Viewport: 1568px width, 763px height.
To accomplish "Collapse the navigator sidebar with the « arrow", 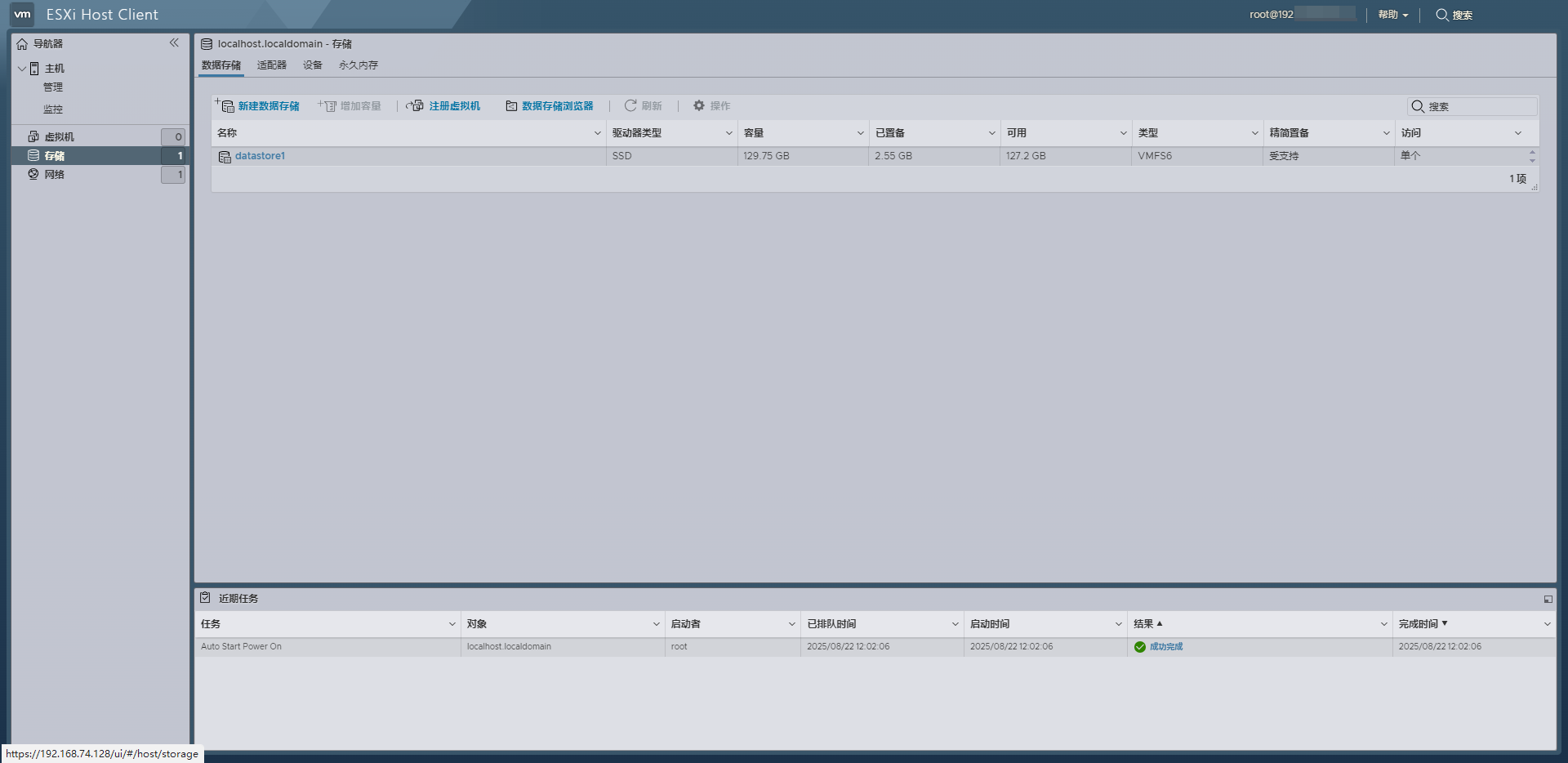I will [174, 42].
